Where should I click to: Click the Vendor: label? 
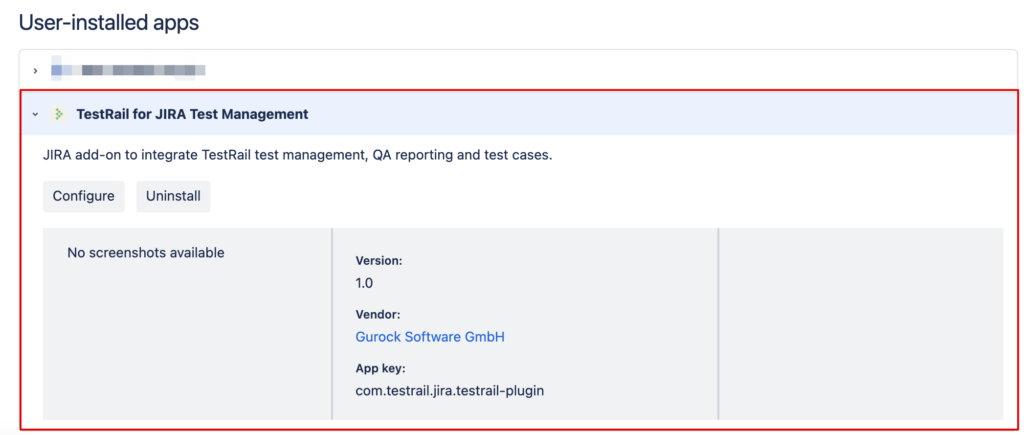[378, 314]
